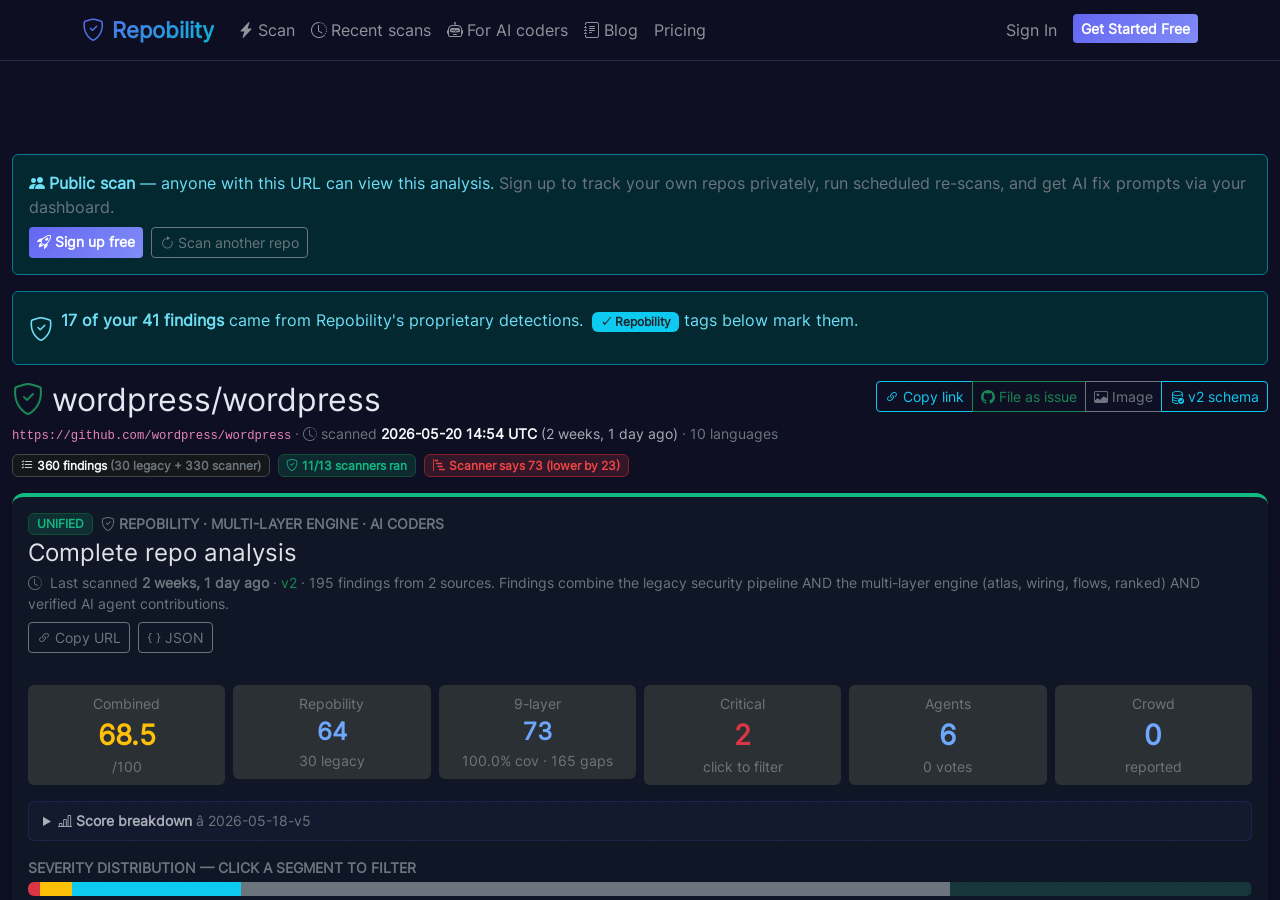Click Sign In link

(1031, 30)
